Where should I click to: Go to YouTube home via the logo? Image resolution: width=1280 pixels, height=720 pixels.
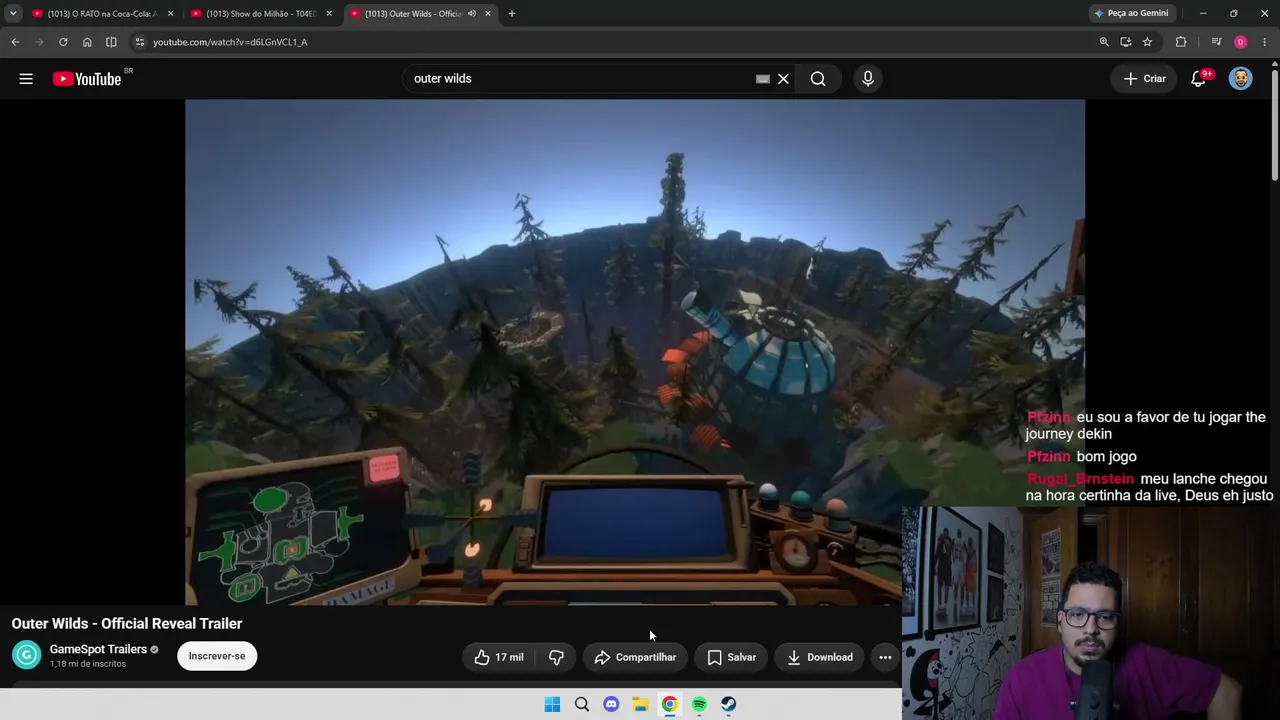[87, 79]
